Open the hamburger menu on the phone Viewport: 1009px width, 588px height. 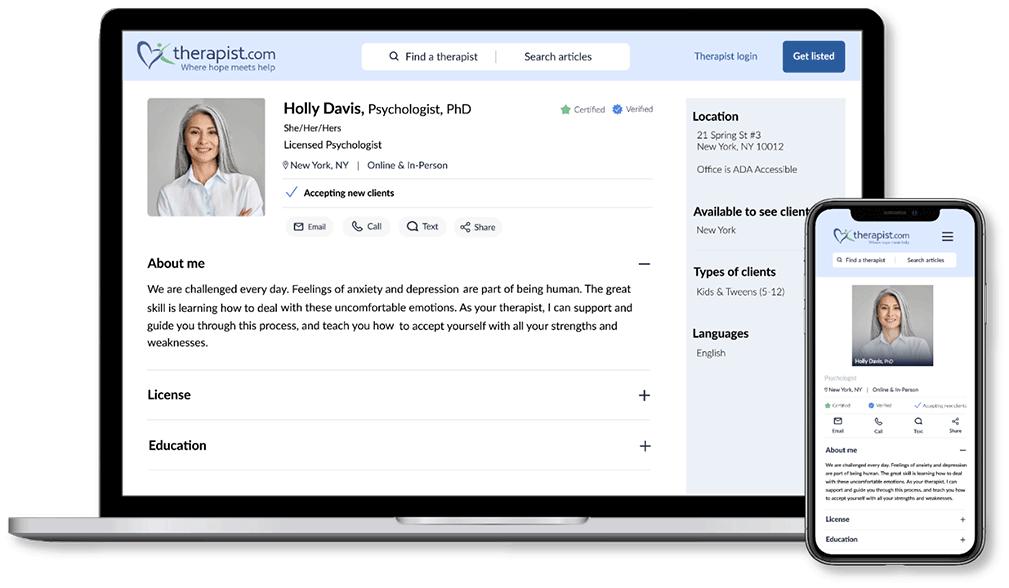[x=947, y=237]
